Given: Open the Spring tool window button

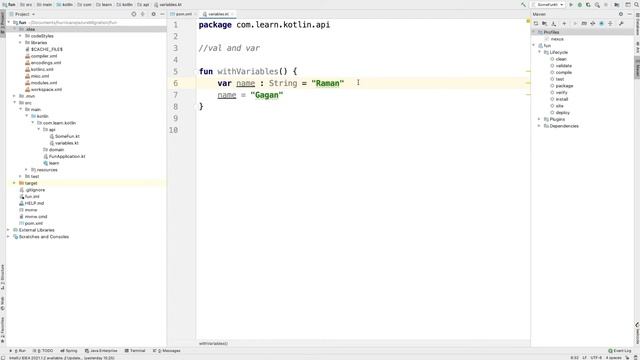Looking at the screenshot, I should (x=69, y=351).
